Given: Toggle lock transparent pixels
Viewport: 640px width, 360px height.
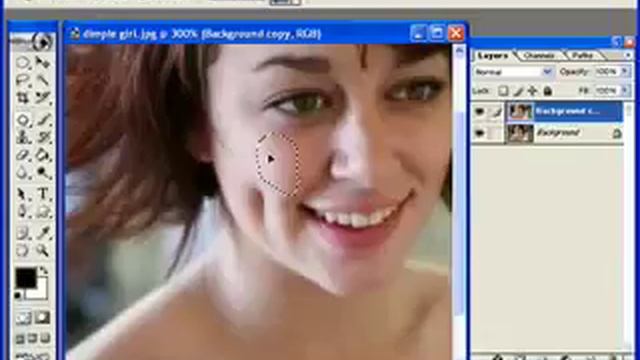Looking at the screenshot, I should pos(504,91).
